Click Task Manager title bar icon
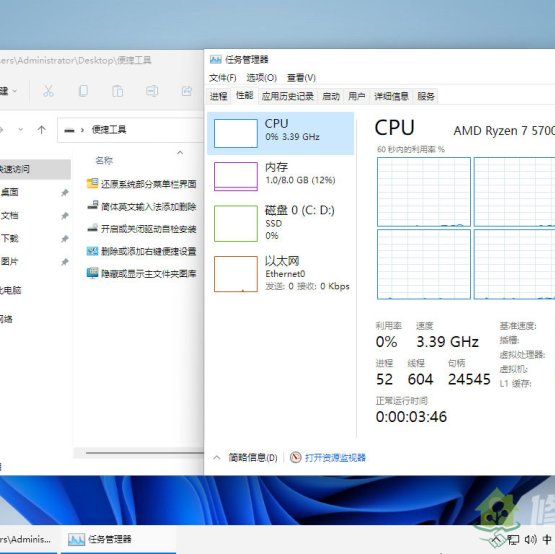The image size is (555, 554). point(216,59)
